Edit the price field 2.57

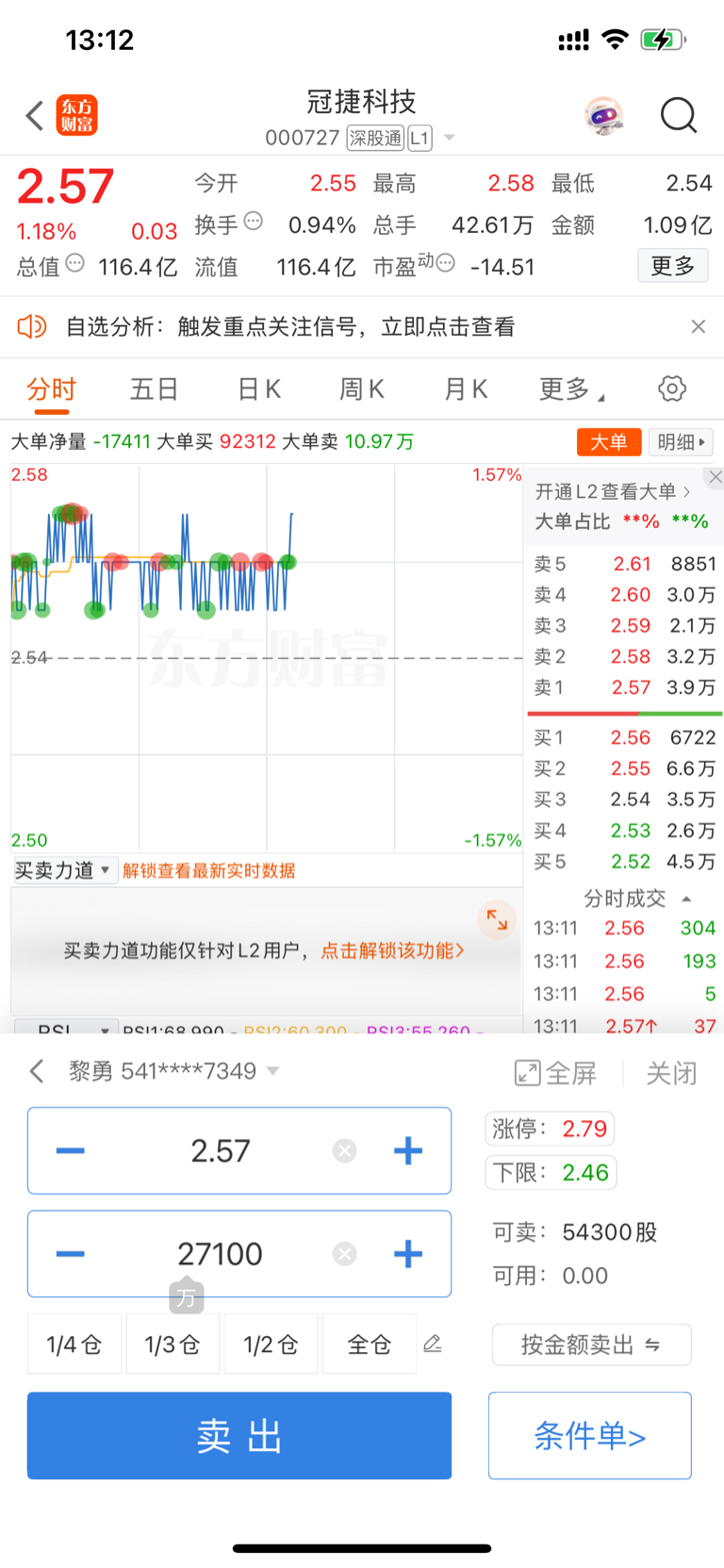(221, 1150)
